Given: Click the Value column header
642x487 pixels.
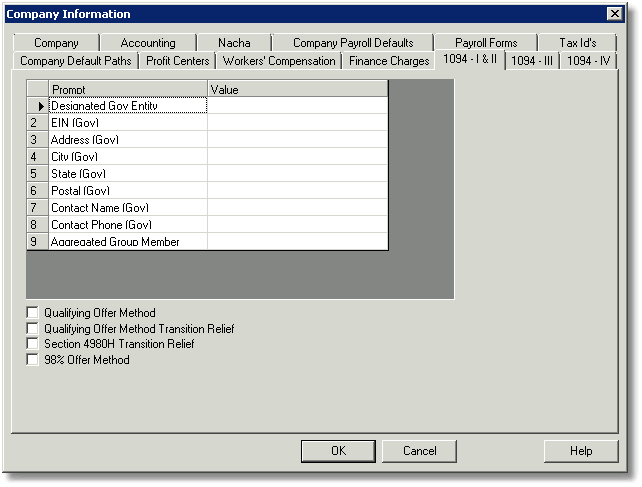Looking at the screenshot, I should coord(297,89).
